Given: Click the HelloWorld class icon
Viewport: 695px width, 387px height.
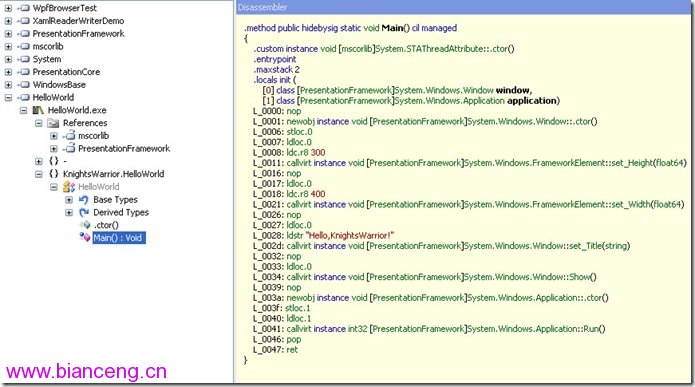Looking at the screenshot, I should (x=69, y=187).
